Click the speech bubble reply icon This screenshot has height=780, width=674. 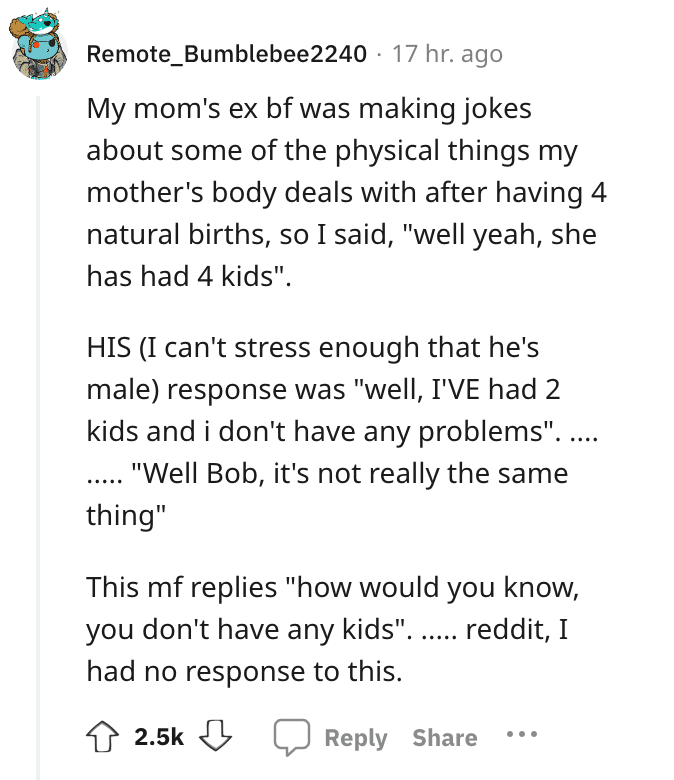pyautogui.click(x=292, y=737)
